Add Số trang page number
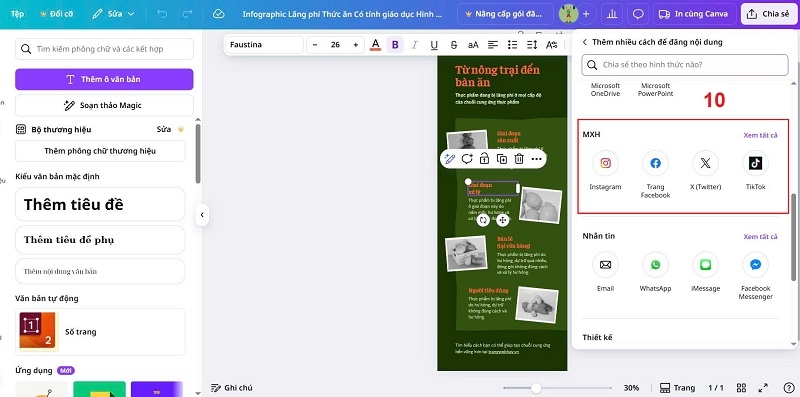The height and width of the screenshot is (397, 800). 100,332
